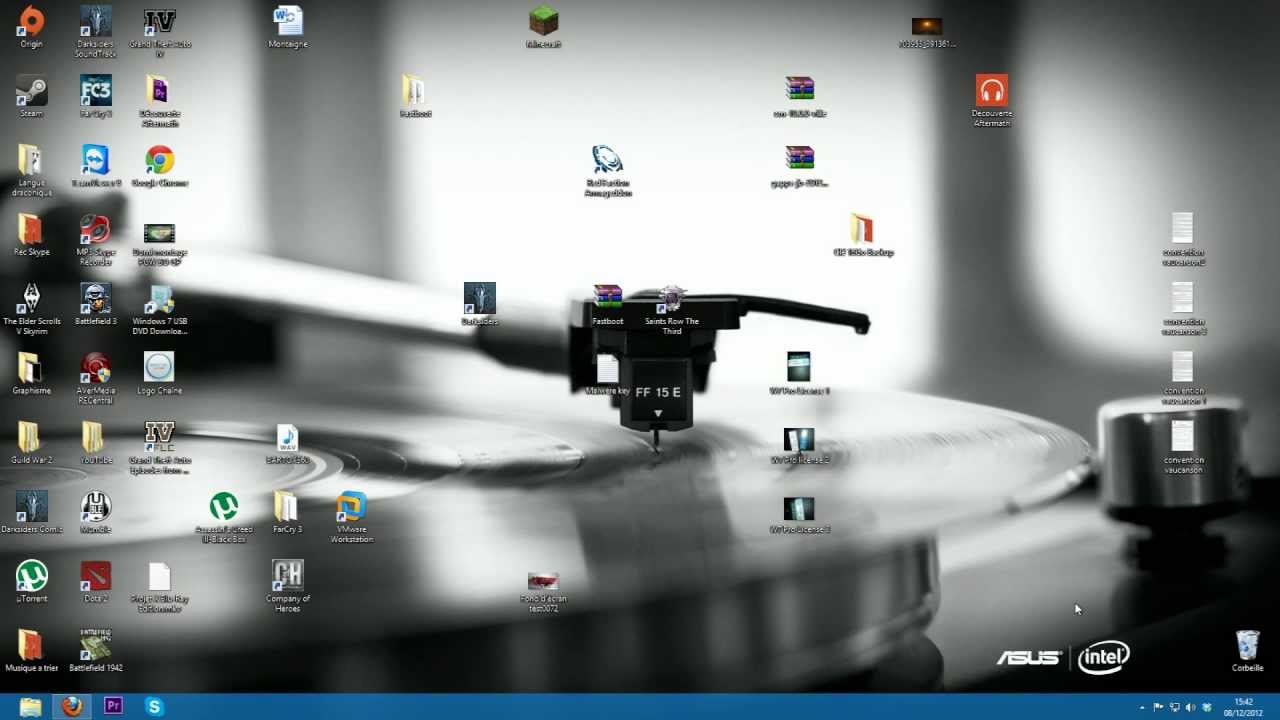Open the Darksiders game shortcut near center
This screenshot has height=720, width=1280.
click(480, 298)
